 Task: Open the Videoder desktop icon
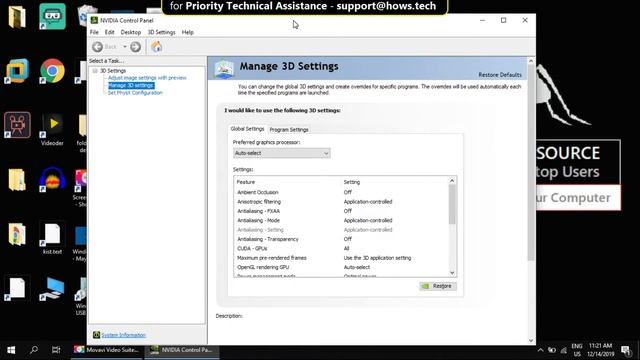pyautogui.click(x=52, y=130)
